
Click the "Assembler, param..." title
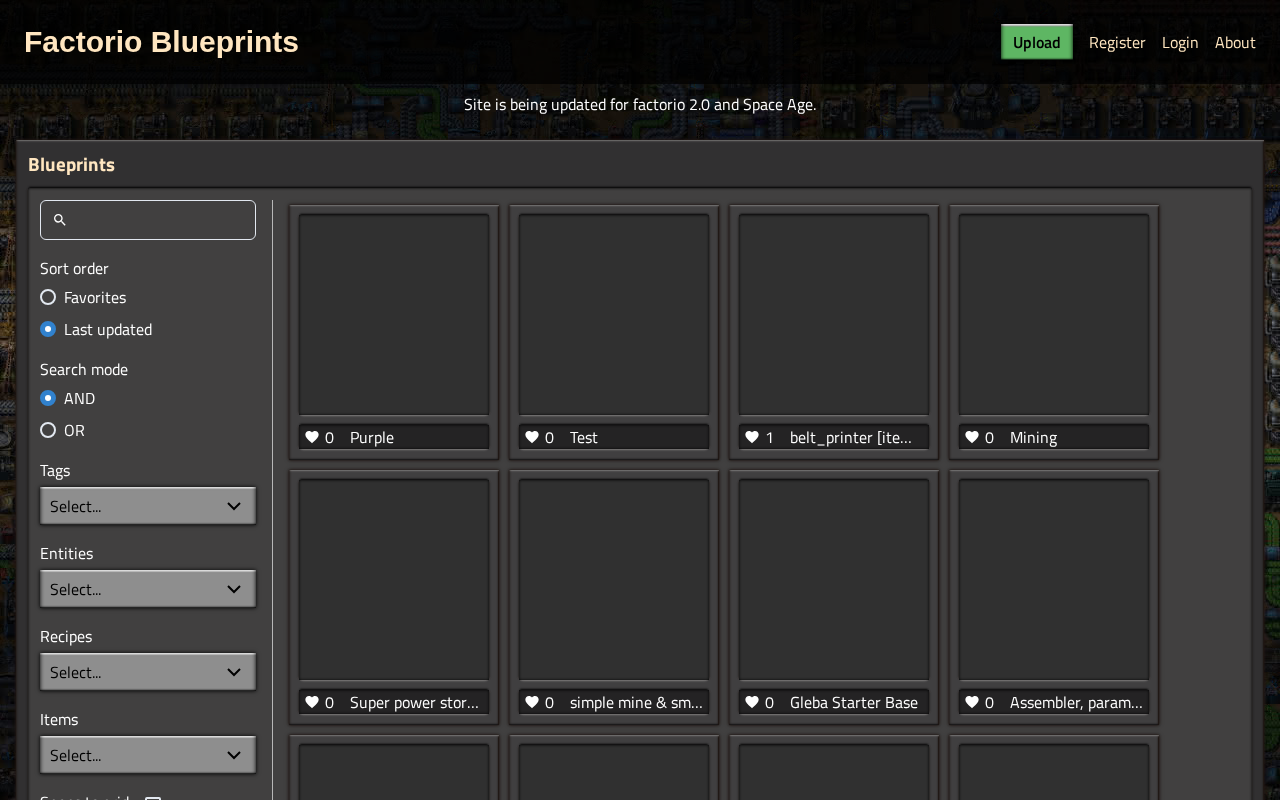[x=1076, y=702]
